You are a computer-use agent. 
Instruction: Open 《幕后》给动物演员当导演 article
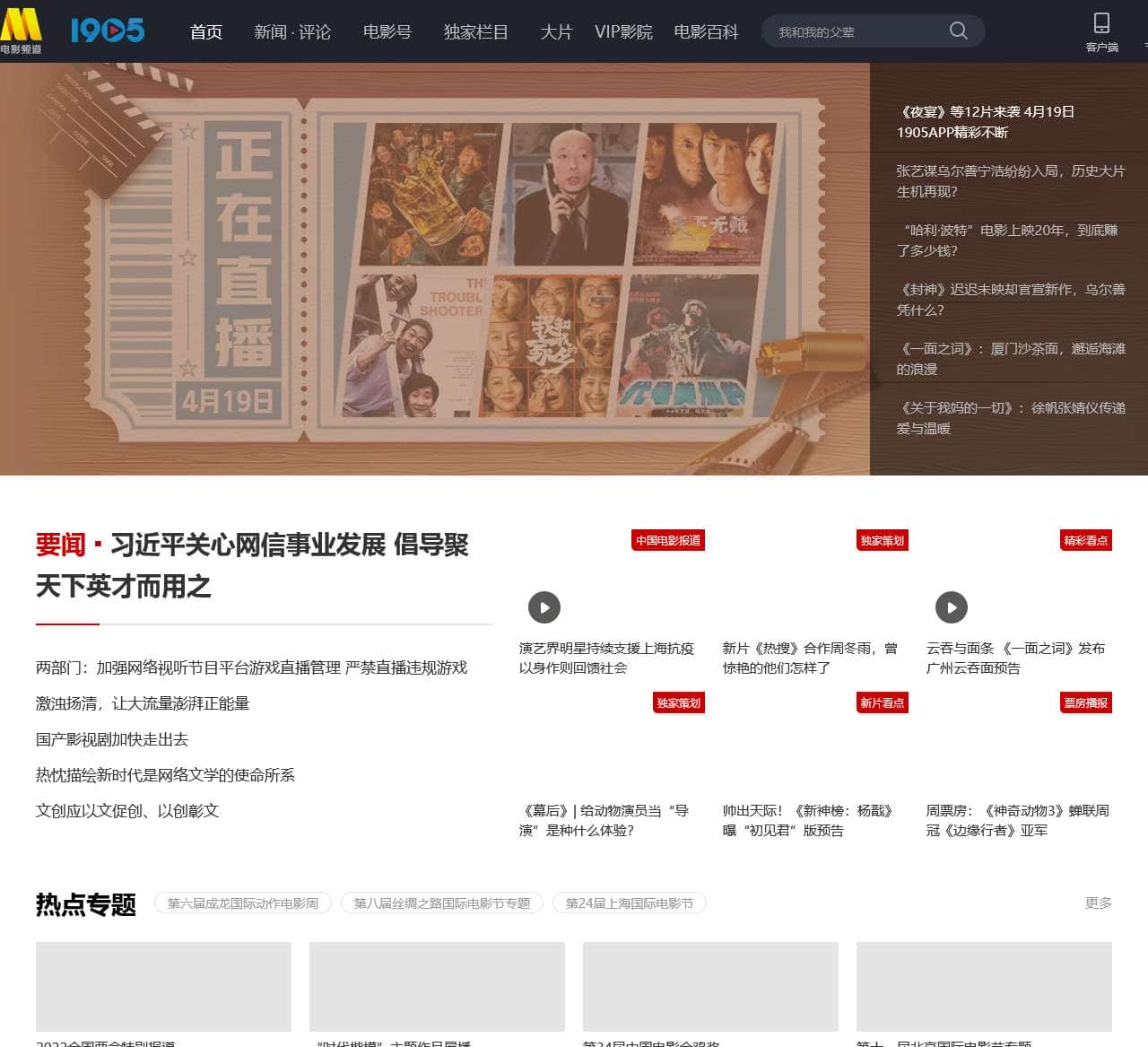coord(604,821)
